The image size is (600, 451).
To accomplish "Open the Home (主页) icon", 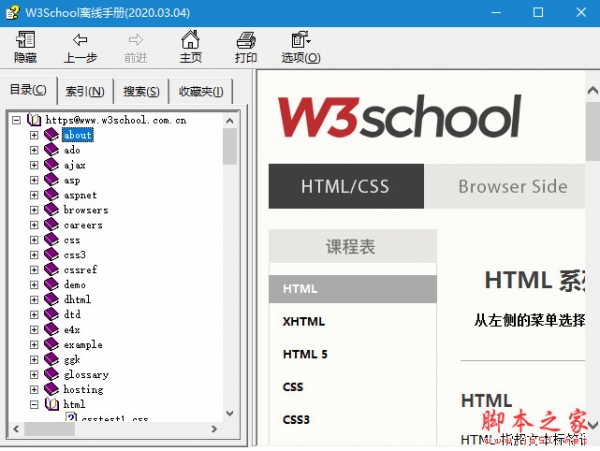I will pos(190,39).
